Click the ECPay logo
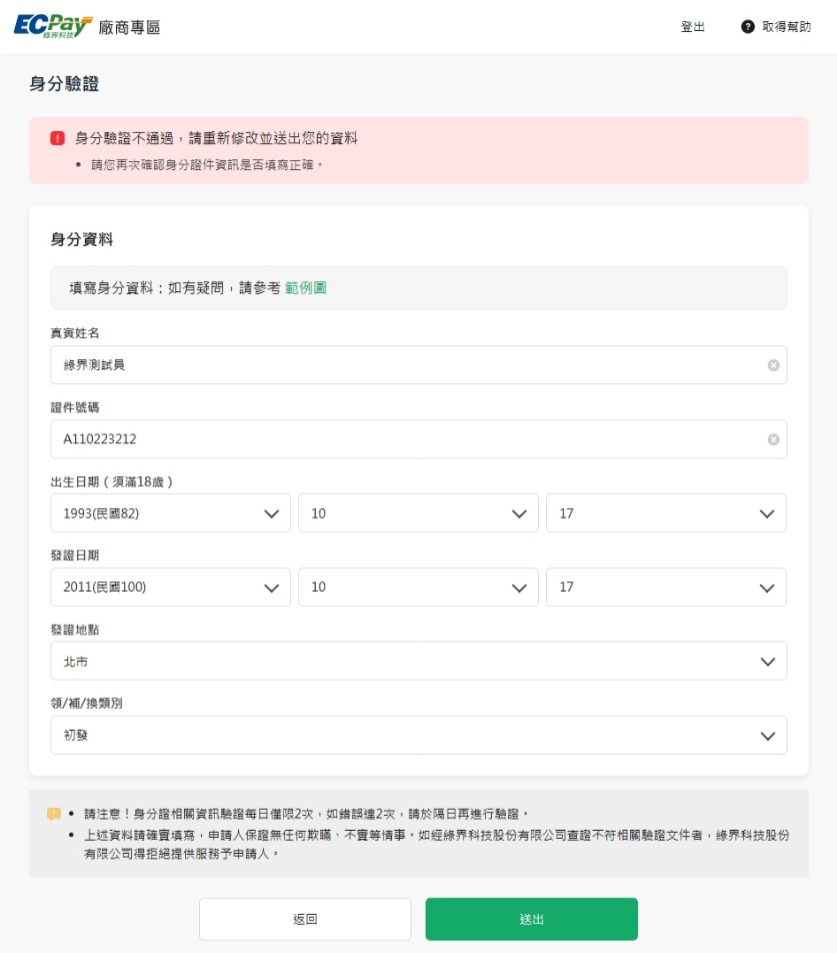The height and width of the screenshot is (953, 837). [53, 26]
